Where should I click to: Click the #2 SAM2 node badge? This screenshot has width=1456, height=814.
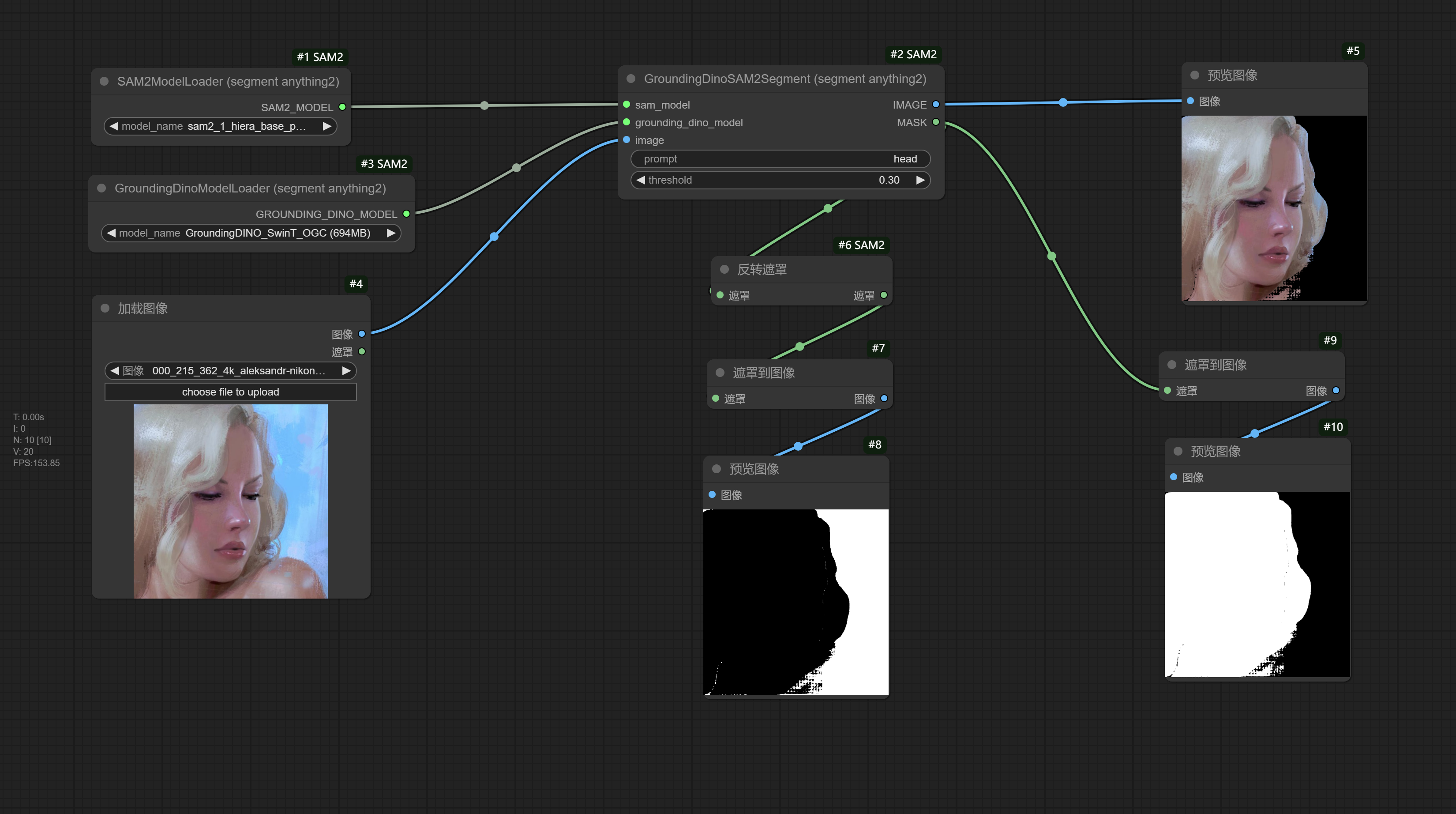(913, 54)
